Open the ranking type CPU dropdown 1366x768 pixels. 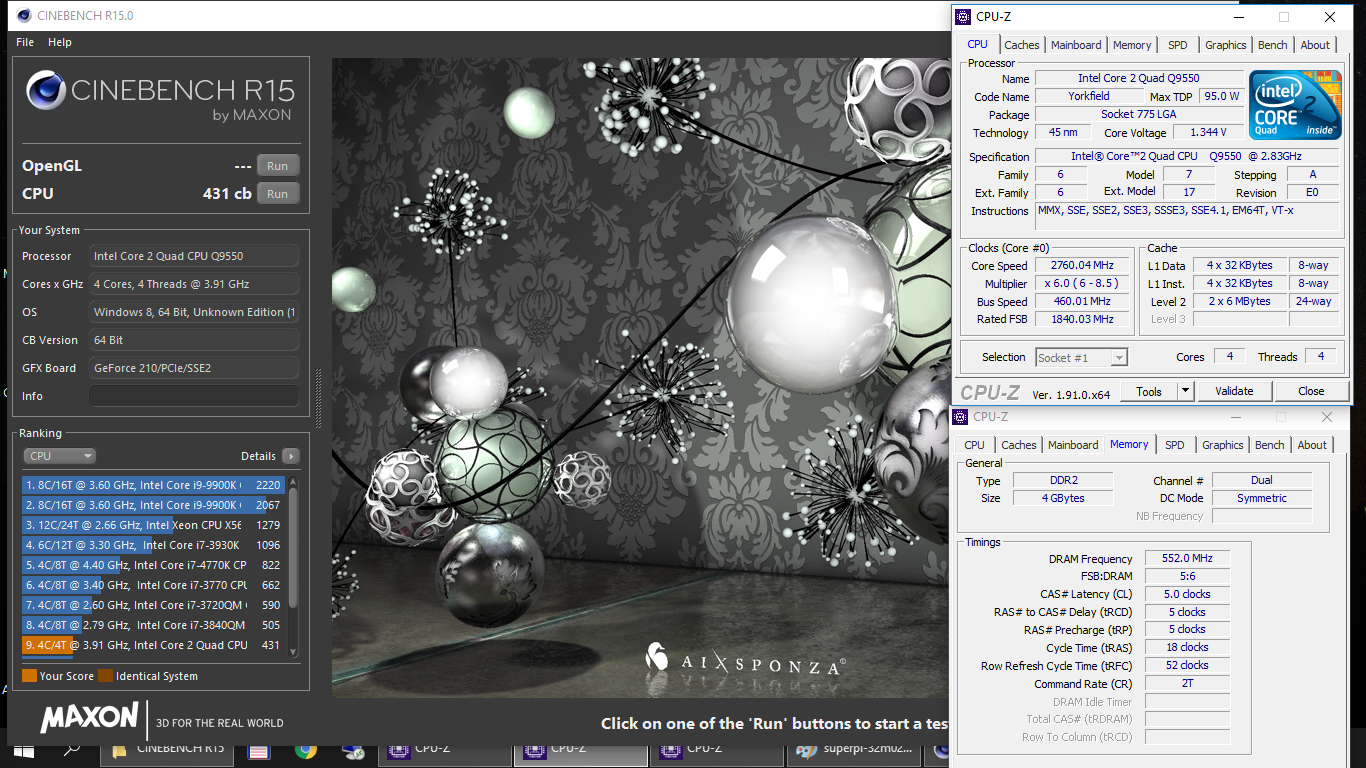click(60, 456)
